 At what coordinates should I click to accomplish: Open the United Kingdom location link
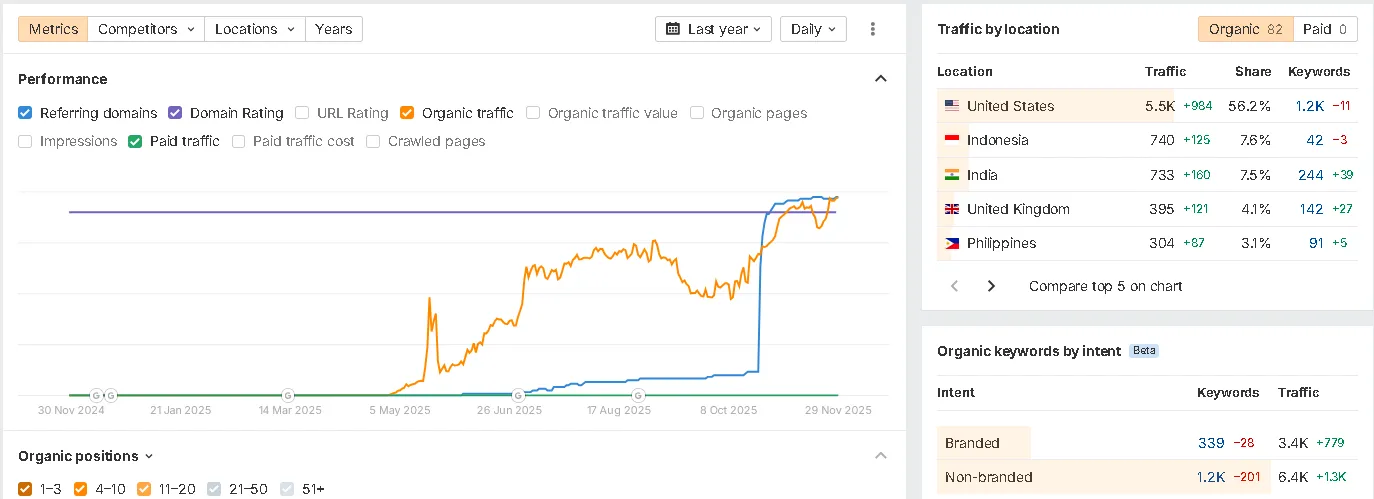point(1018,209)
